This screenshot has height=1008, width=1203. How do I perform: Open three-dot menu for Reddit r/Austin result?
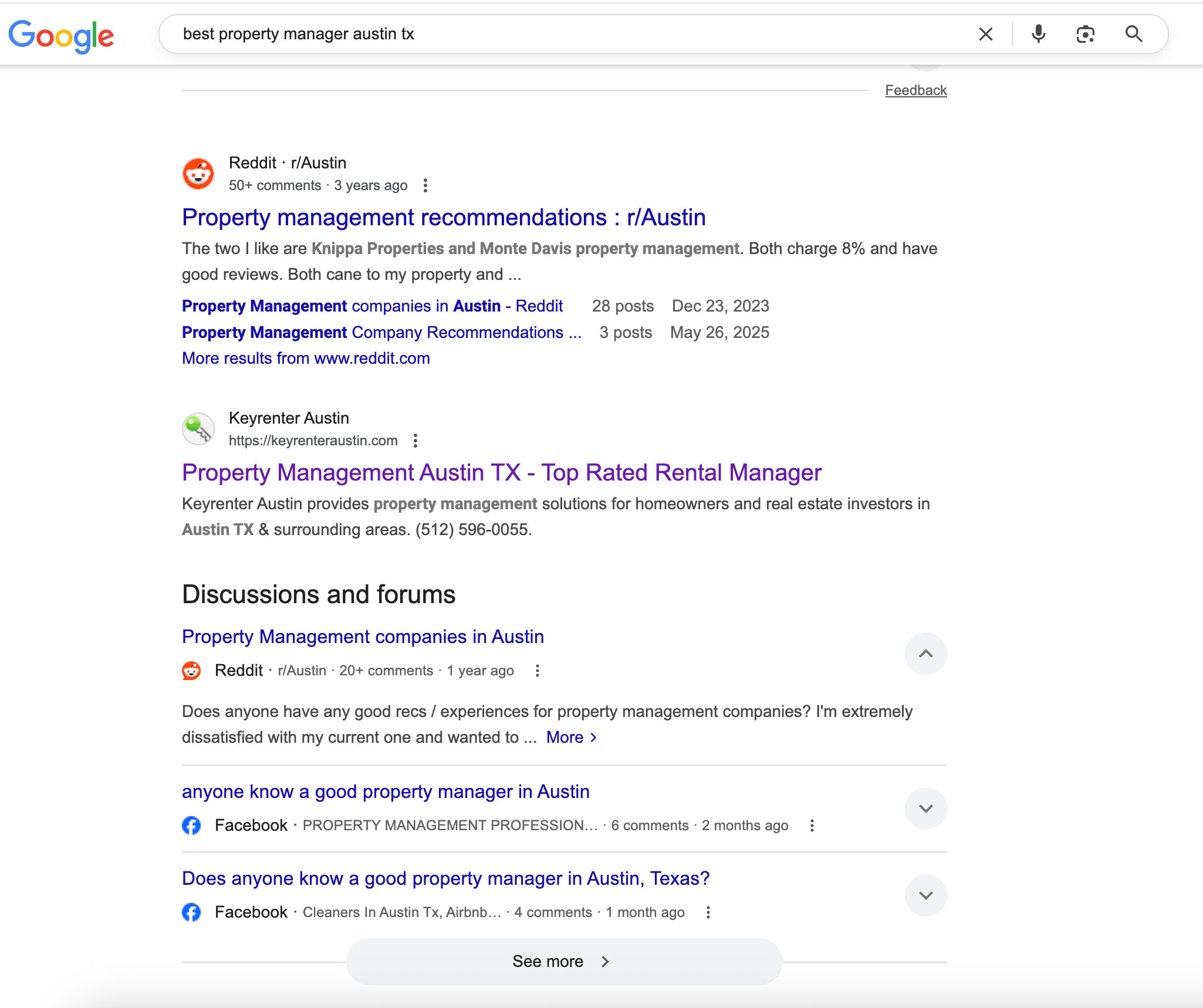click(425, 185)
